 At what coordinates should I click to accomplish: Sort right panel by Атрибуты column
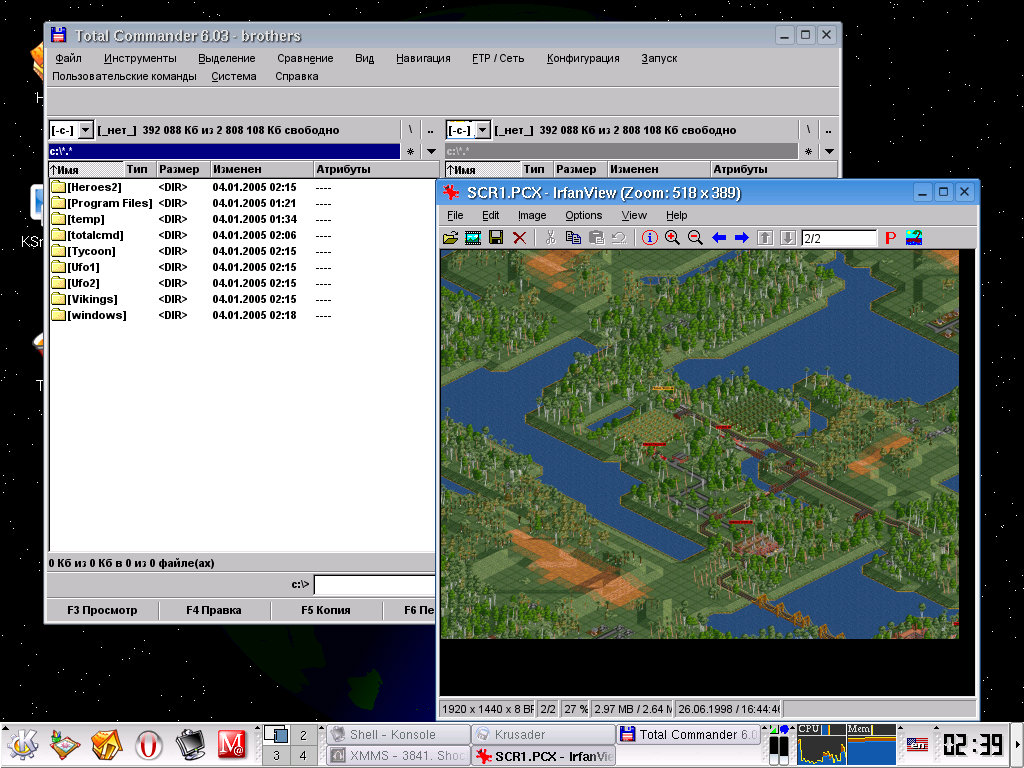(x=773, y=169)
